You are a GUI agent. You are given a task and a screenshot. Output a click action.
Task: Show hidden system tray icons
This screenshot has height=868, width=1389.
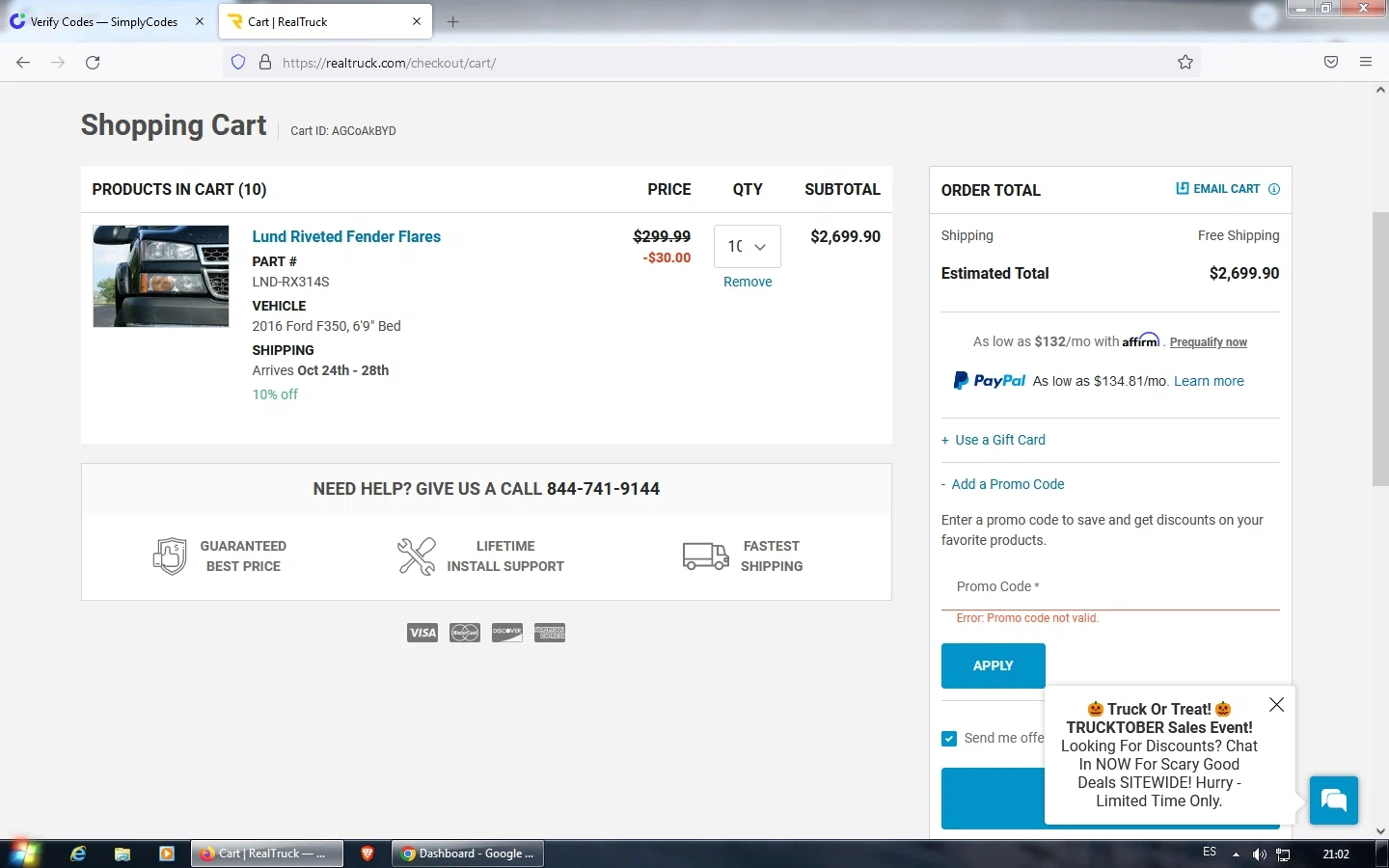pos(1236,854)
